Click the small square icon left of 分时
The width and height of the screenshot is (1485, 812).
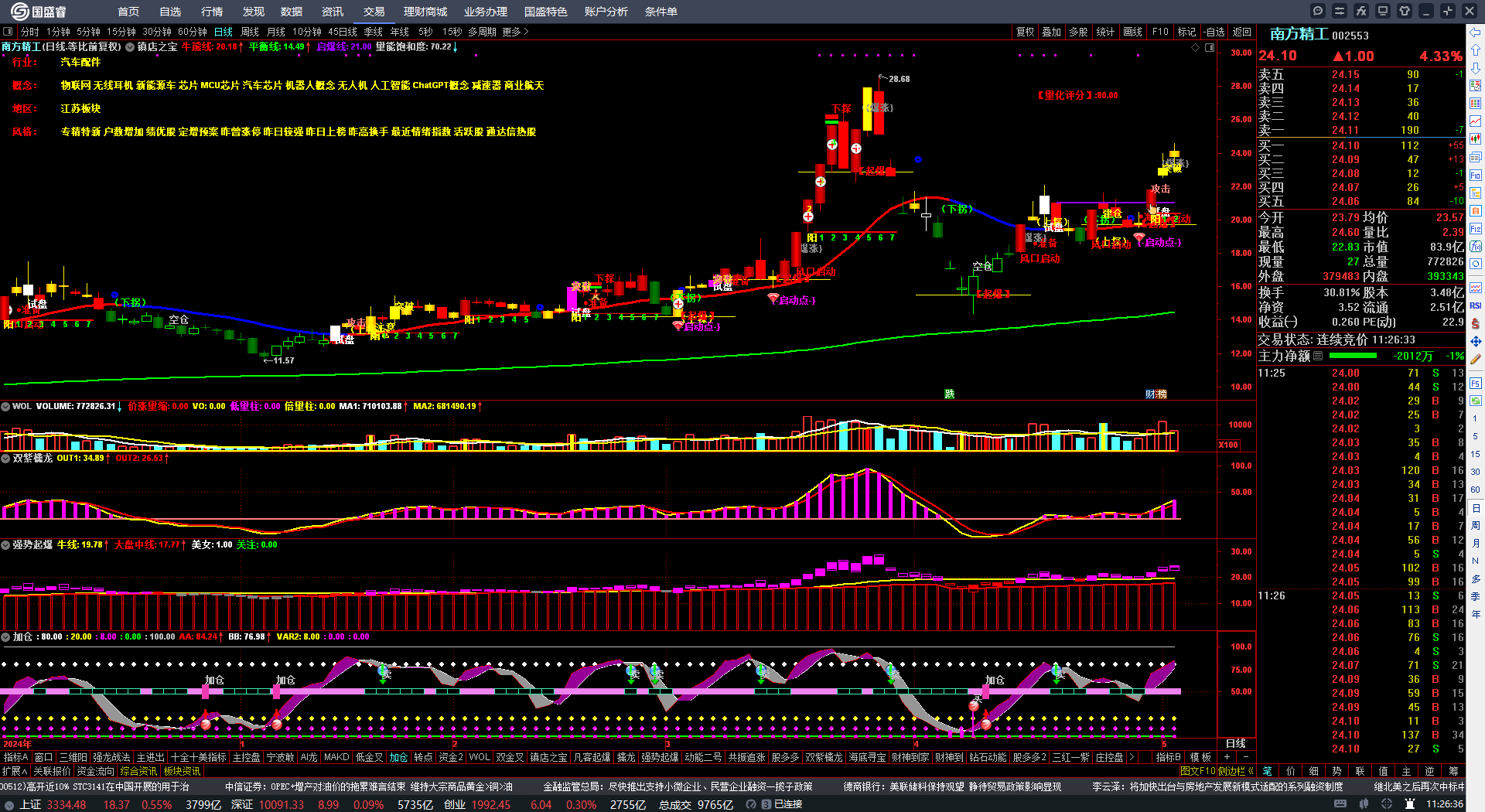click(8, 32)
